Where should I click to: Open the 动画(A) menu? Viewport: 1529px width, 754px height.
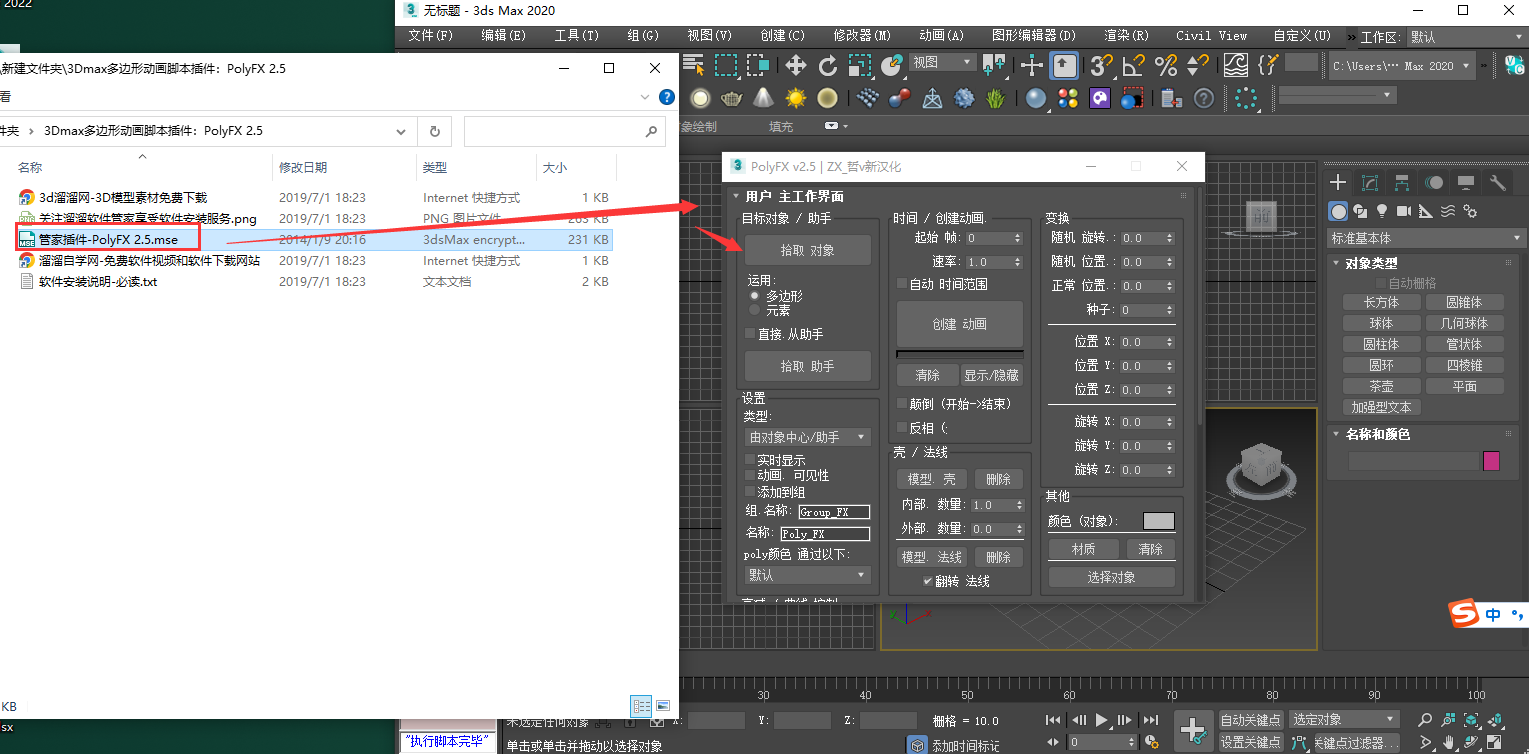pos(941,35)
